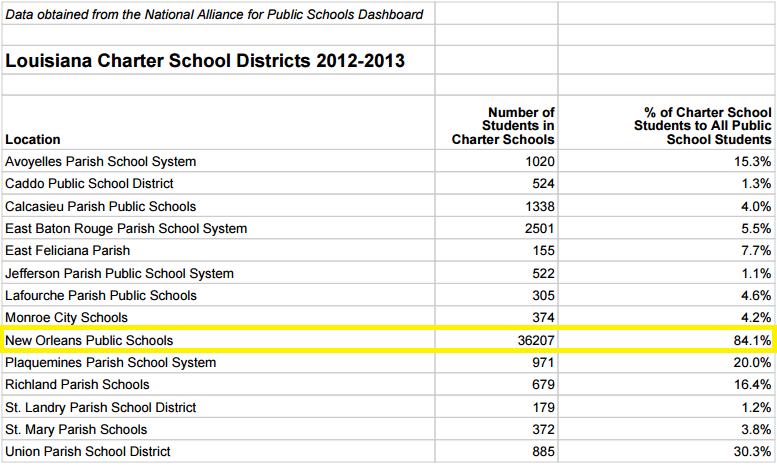Select the Richland Parish Schools cell

[77, 385]
